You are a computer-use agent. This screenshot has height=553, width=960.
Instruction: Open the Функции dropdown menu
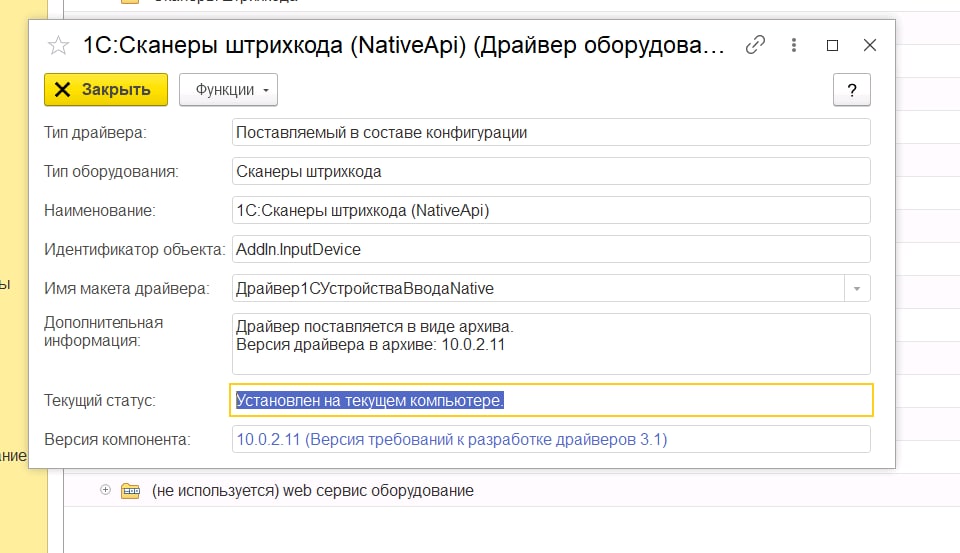click(x=228, y=90)
